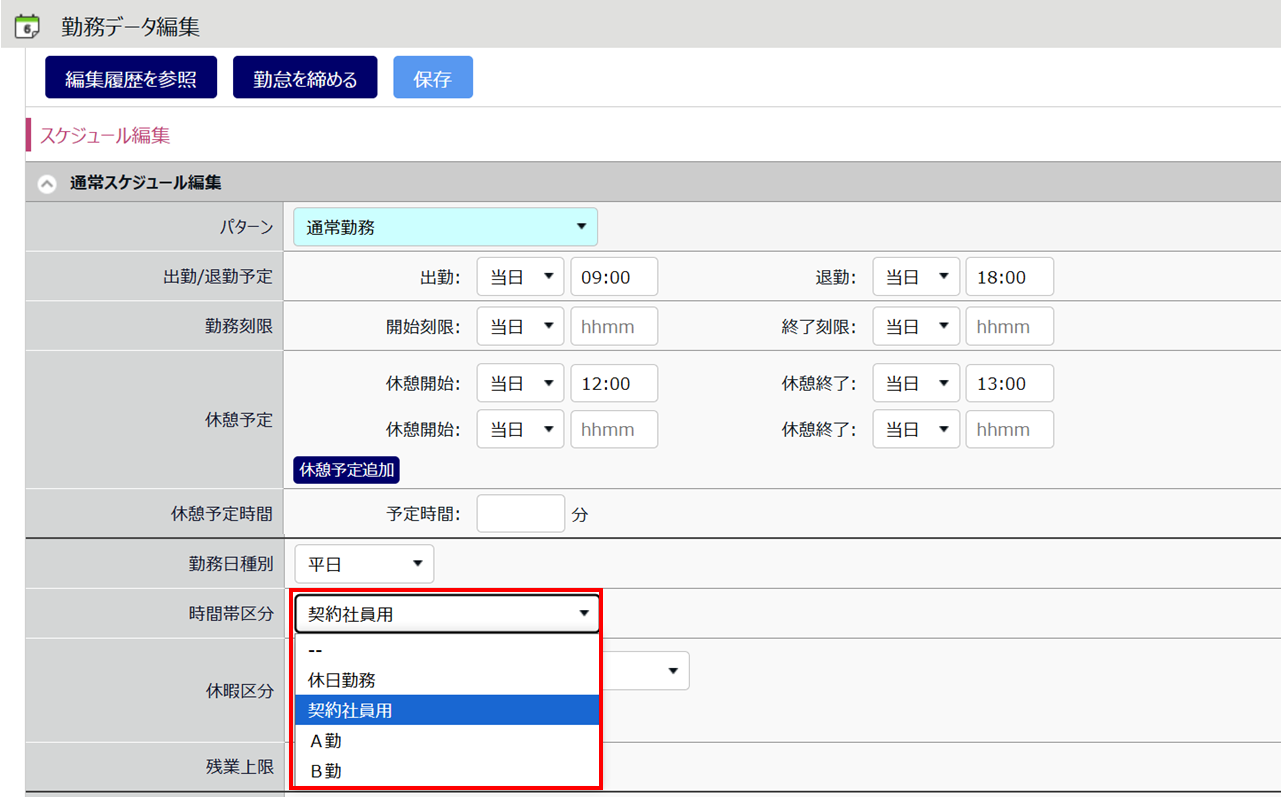Click the 保存 save button
This screenshot has width=1281, height=797.
432,78
